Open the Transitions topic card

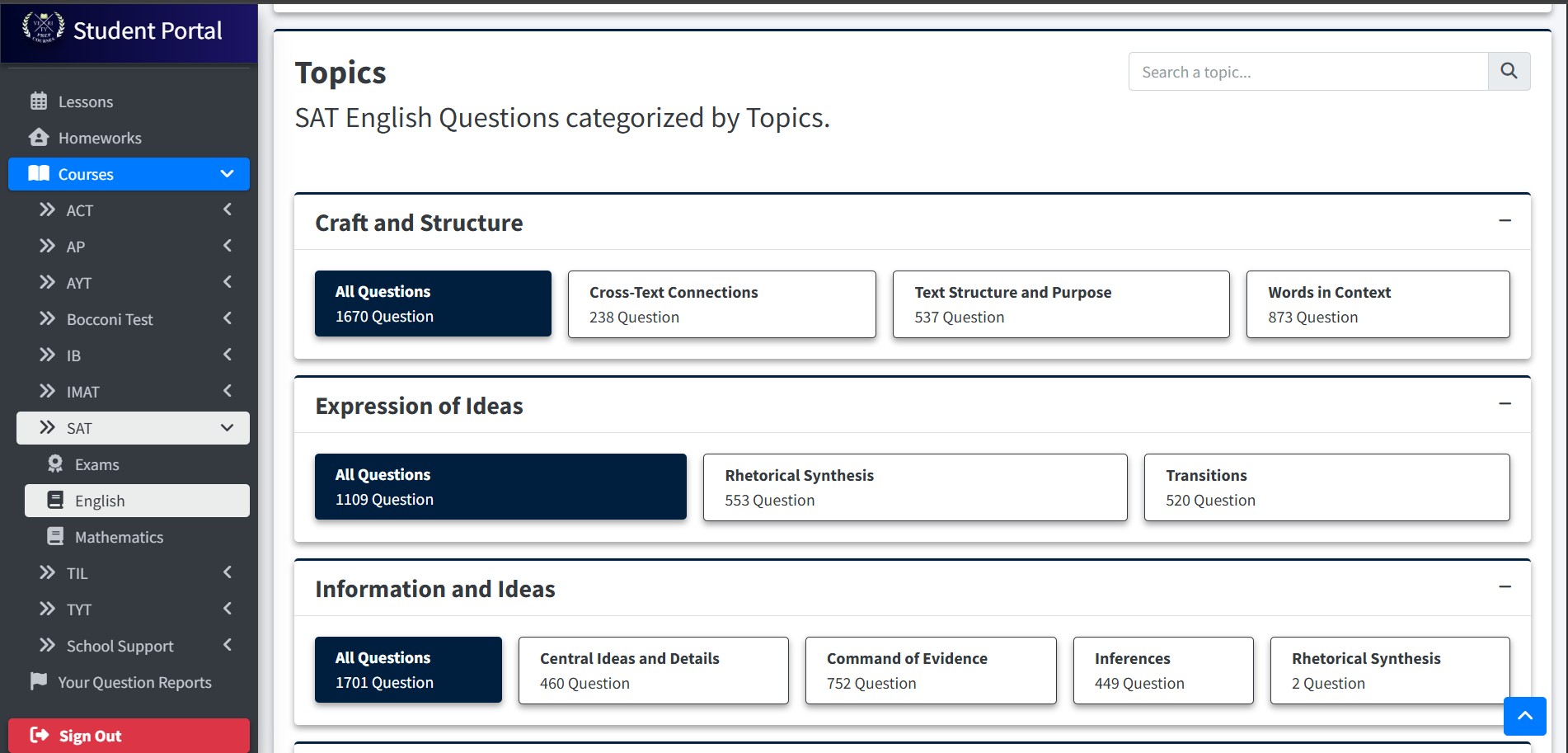point(1326,487)
